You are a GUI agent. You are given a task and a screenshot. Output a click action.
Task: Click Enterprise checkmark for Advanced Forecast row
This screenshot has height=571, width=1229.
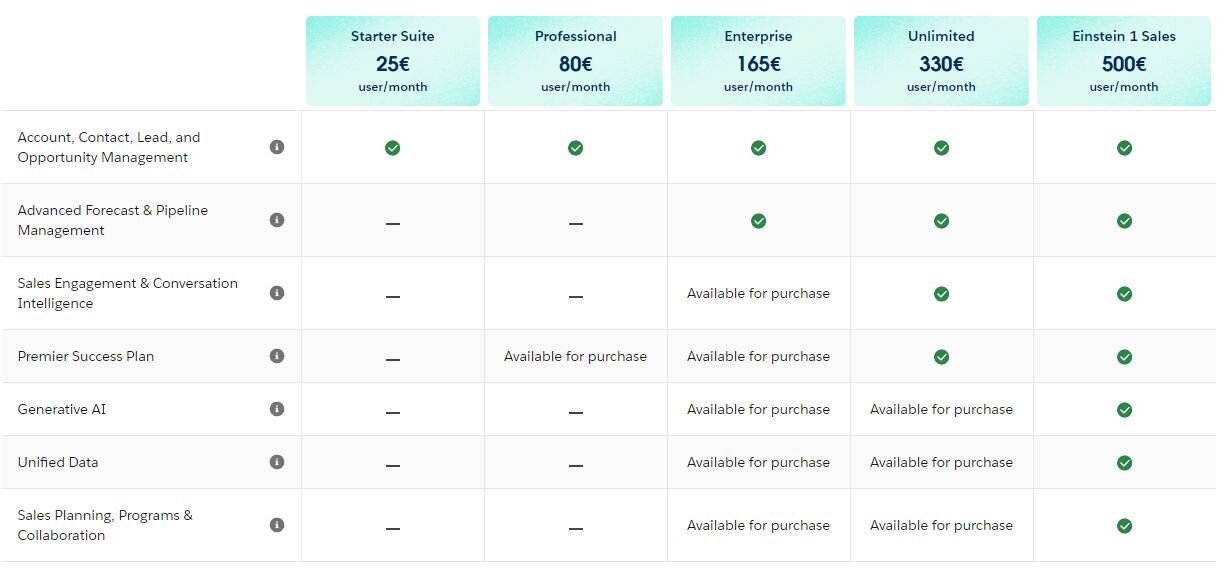[x=759, y=221]
